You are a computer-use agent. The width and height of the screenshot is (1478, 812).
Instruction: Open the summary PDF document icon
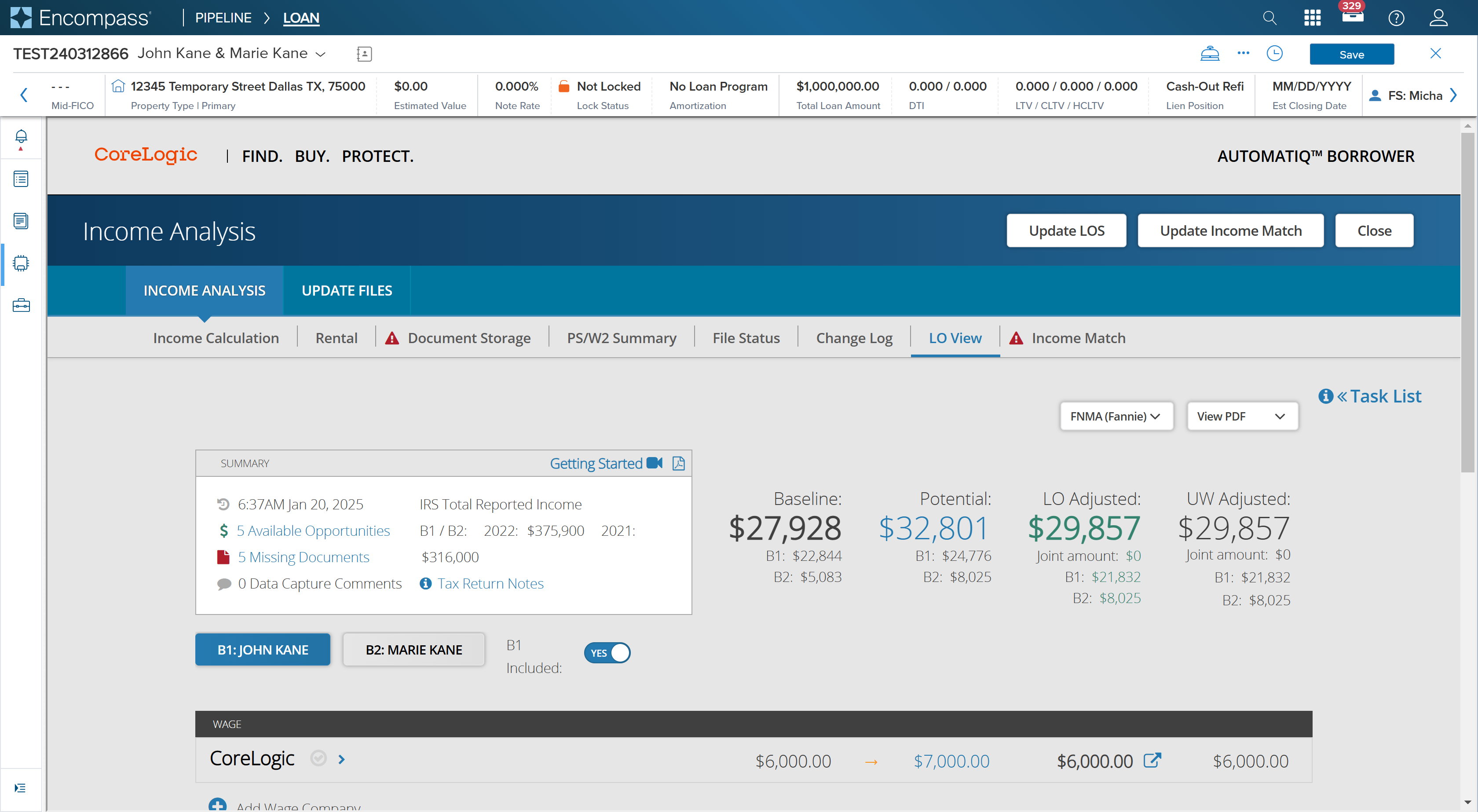678,463
